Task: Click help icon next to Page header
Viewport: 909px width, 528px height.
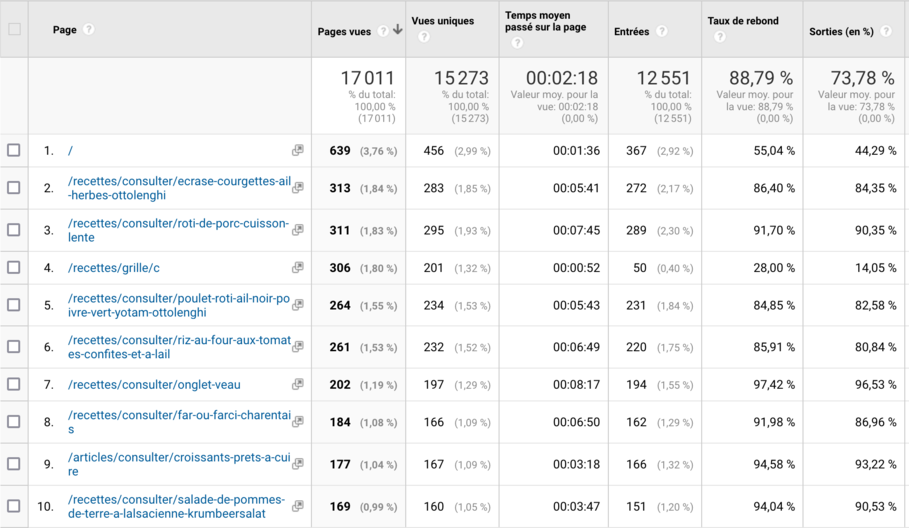Action: tap(89, 30)
